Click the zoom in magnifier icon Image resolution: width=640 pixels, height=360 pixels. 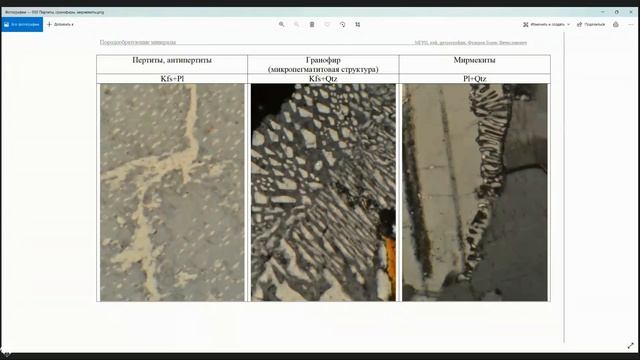click(281, 24)
